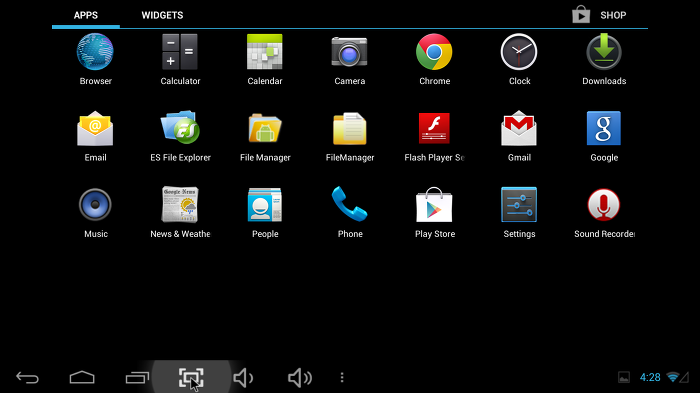Open the Google search app

(604, 129)
